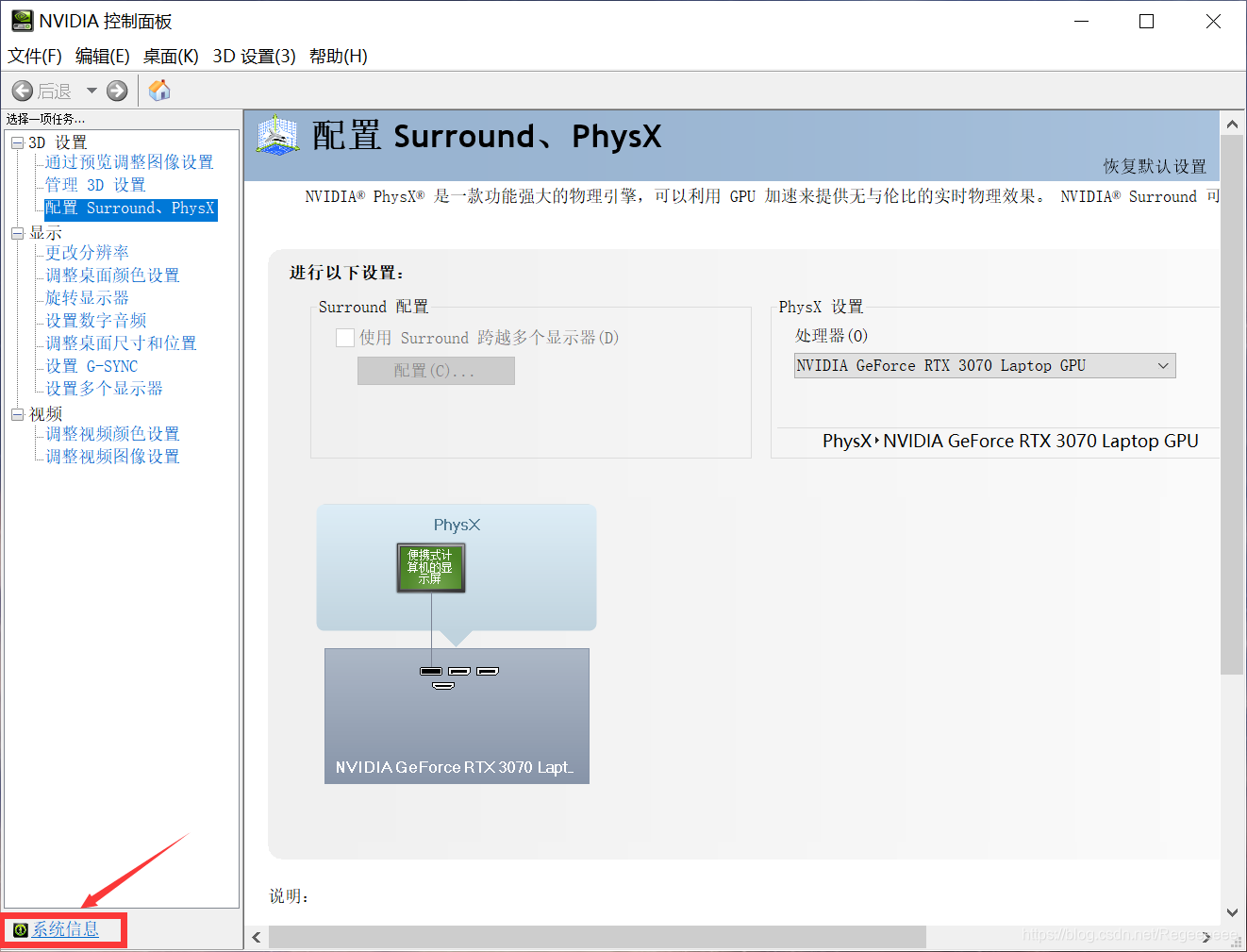This screenshot has width=1247, height=952.
Task: Open 设置多个显示器
Action: point(105,389)
